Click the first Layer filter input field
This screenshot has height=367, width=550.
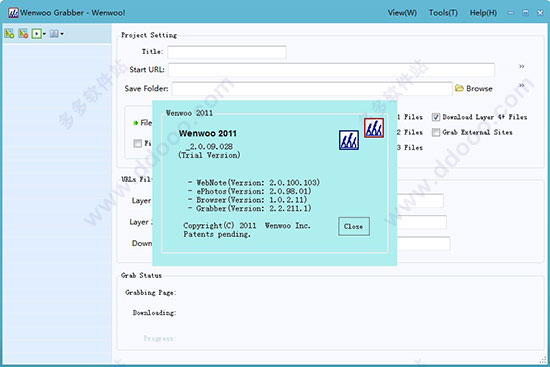click(420, 201)
